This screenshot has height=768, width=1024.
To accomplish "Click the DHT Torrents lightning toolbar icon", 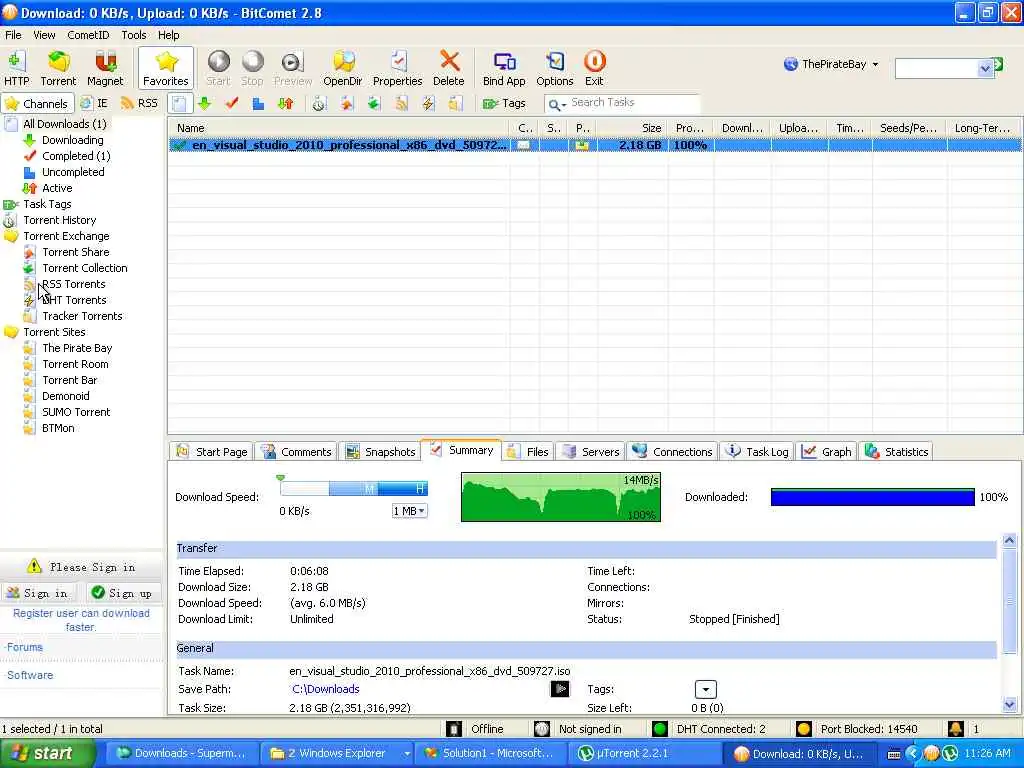I will (428, 103).
